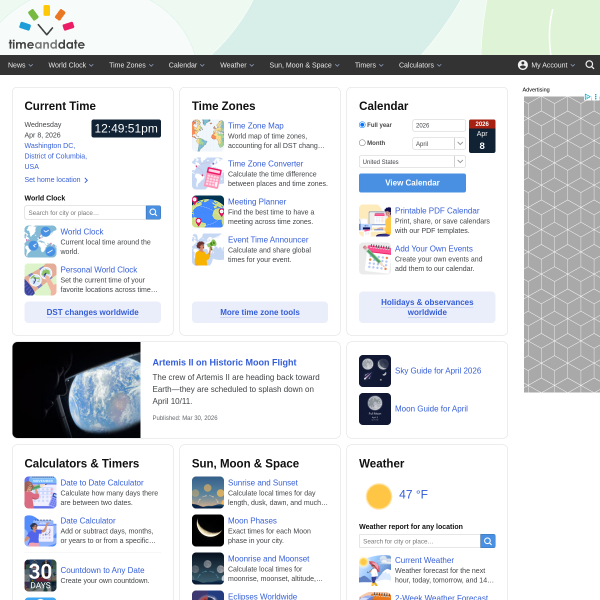Click the Time Zone Map icon
This screenshot has width=600, height=600.
point(208,135)
